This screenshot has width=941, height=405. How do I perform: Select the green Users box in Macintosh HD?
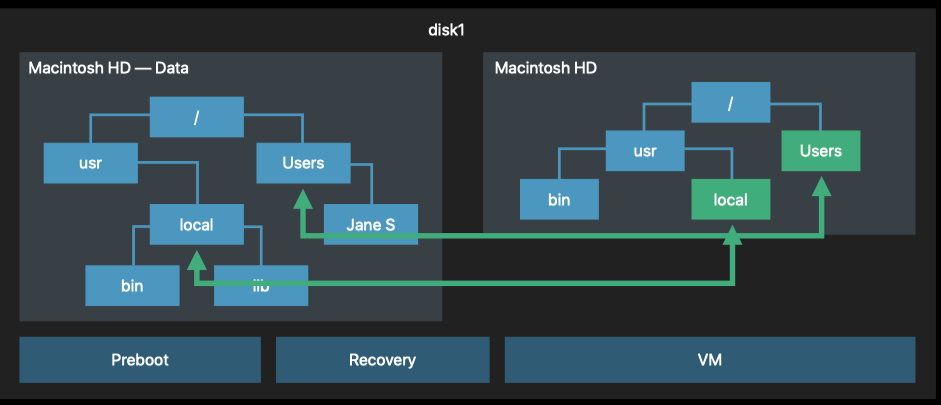click(x=820, y=151)
